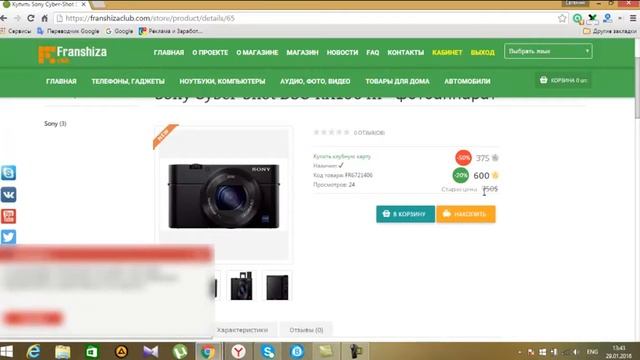Open Skype from the taskbar
The image size is (640, 360).
pos(268,351)
